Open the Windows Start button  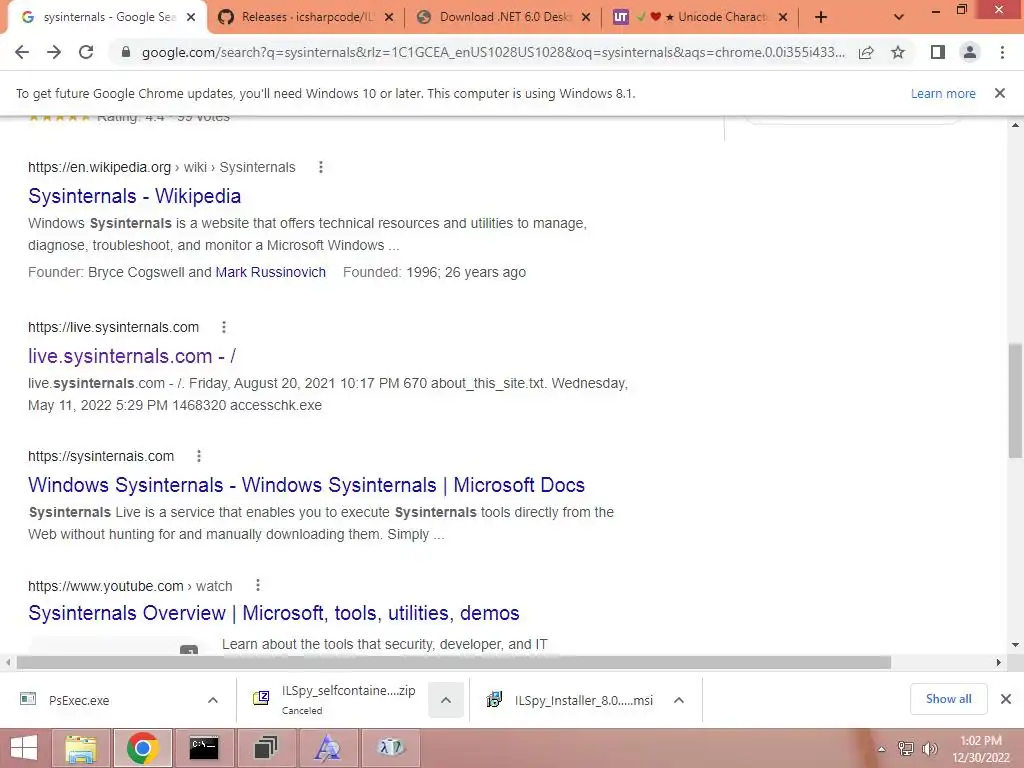point(24,748)
